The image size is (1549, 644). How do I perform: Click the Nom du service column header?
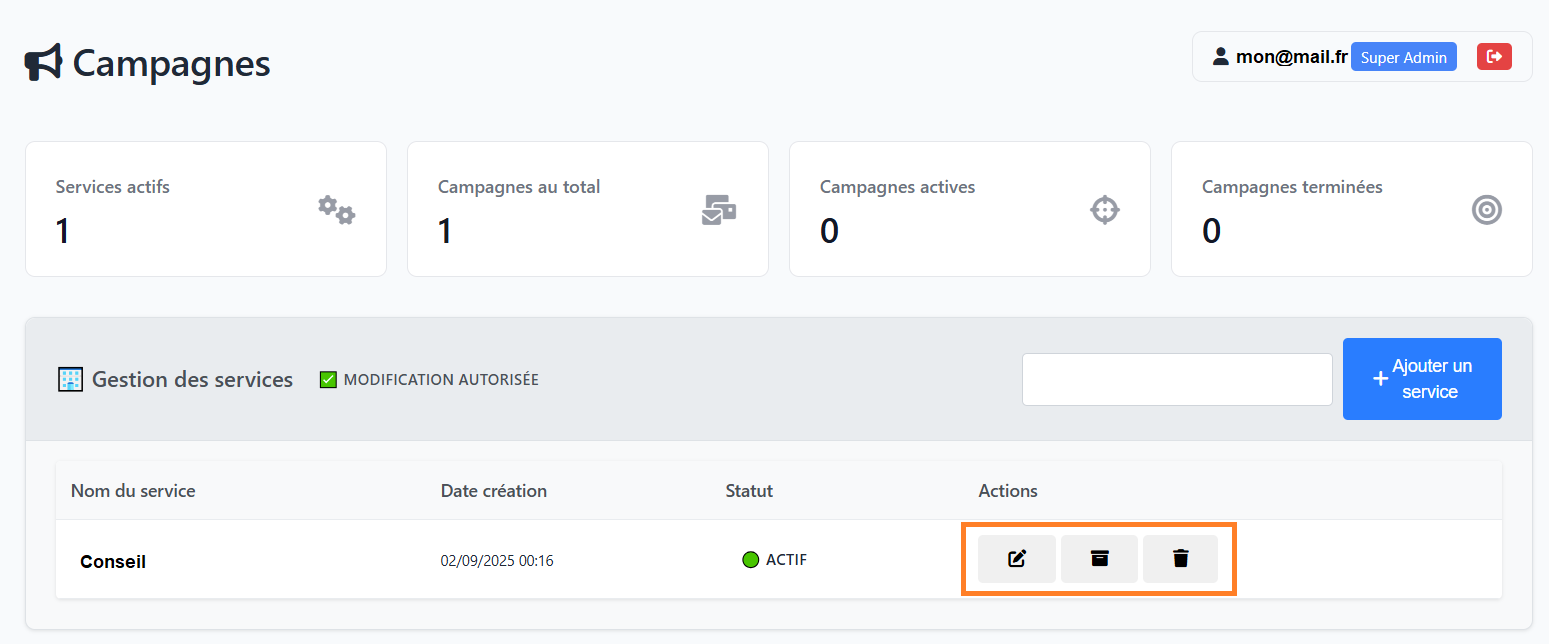click(133, 491)
